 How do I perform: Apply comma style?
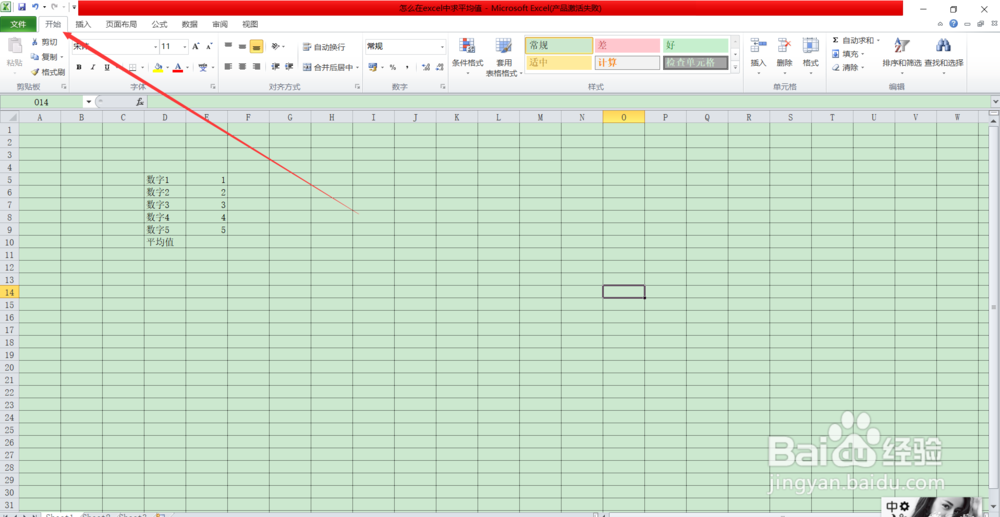pyautogui.click(x=406, y=67)
